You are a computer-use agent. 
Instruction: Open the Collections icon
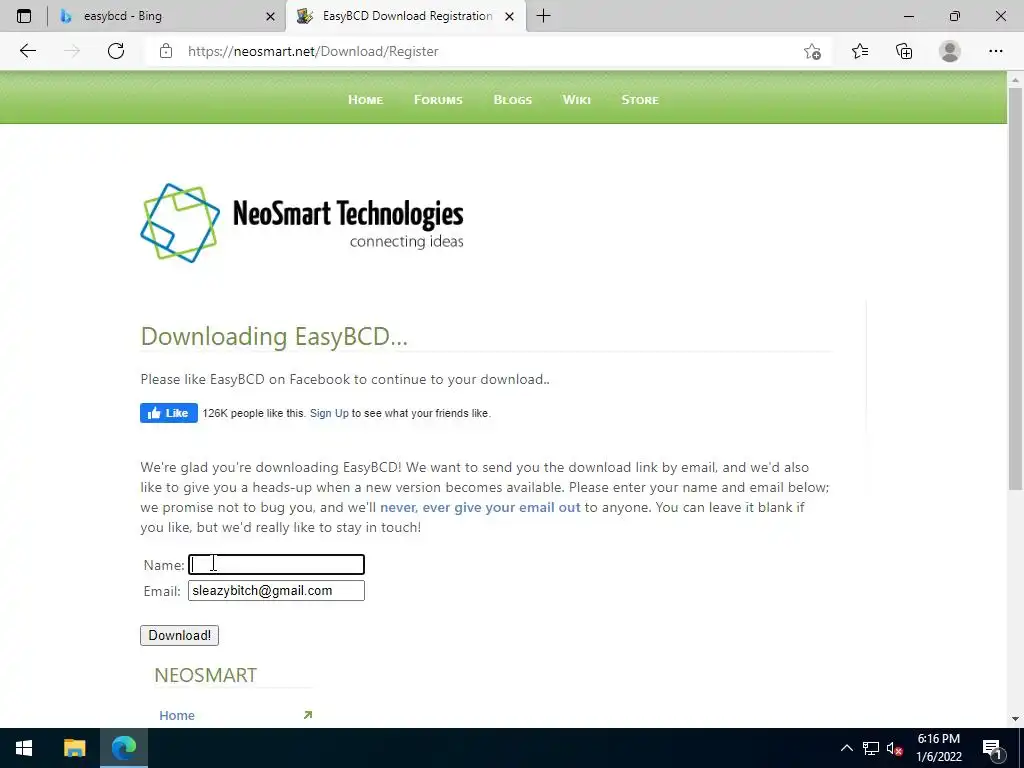point(904,51)
